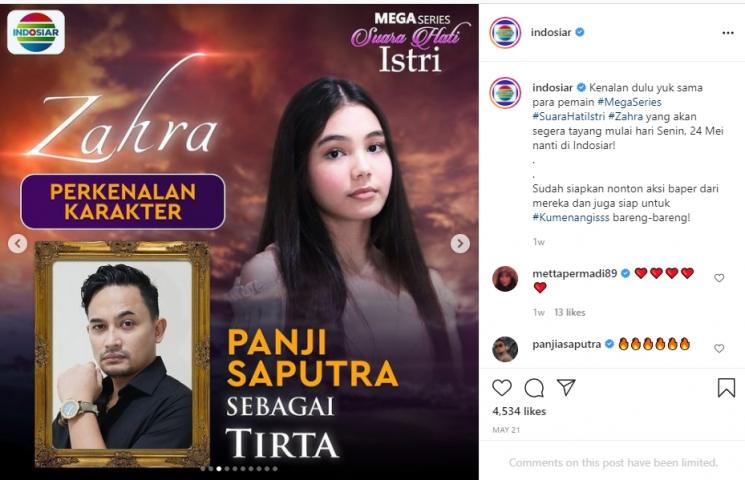745x480 pixels.
Task: Click indosiar avatar beside the caption
Action: (505, 93)
